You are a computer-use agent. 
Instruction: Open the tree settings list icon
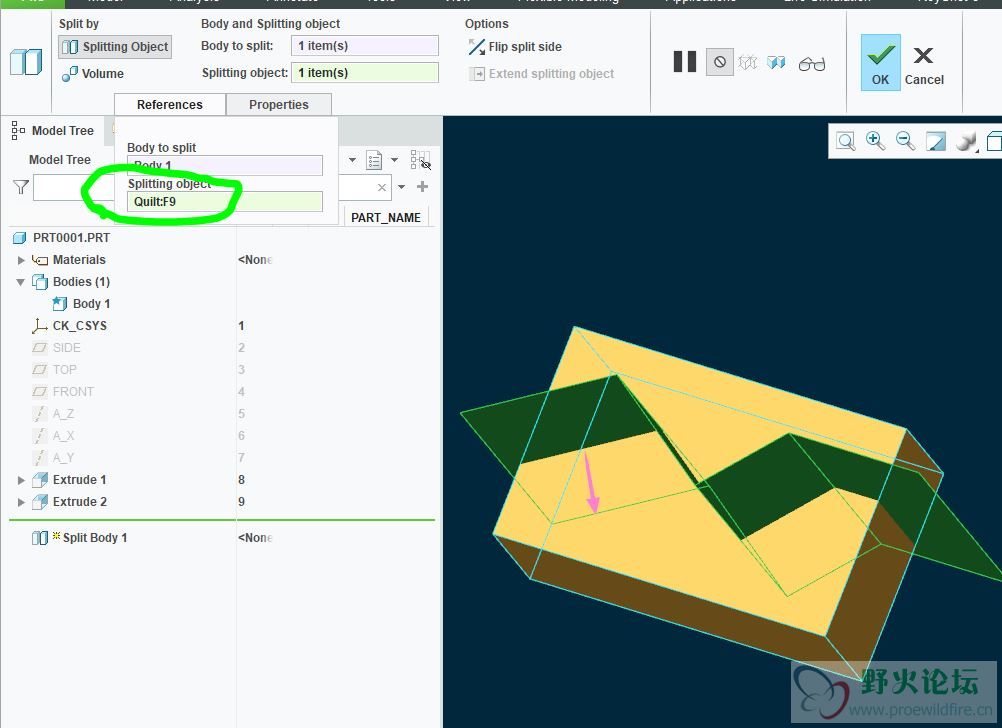[374, 160]
